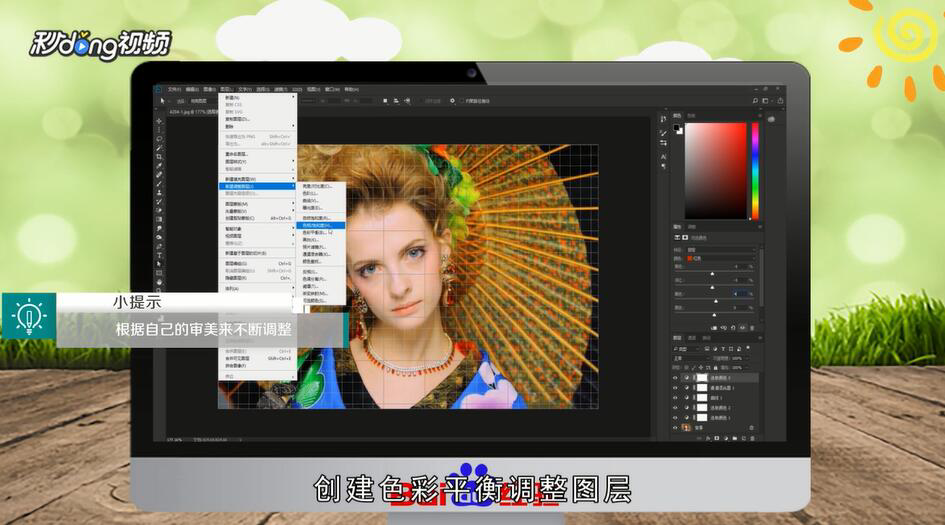The height and width of the screenshot is (525, 945).
Task: Toggle layer visibility eye in Properties panel
Action: pos(742,328)
